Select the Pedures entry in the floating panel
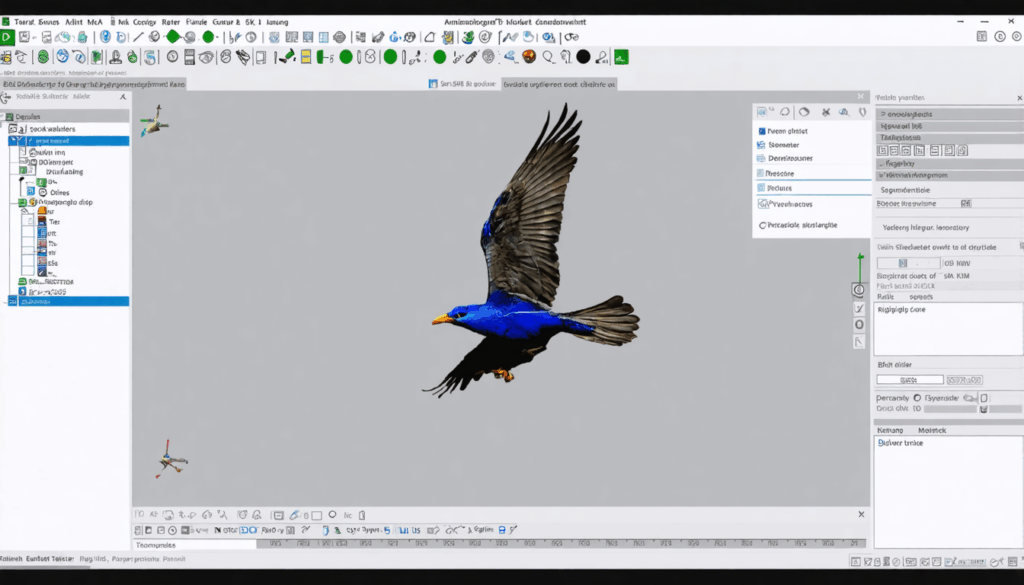 pyautogui.click(x=812, y=188)
